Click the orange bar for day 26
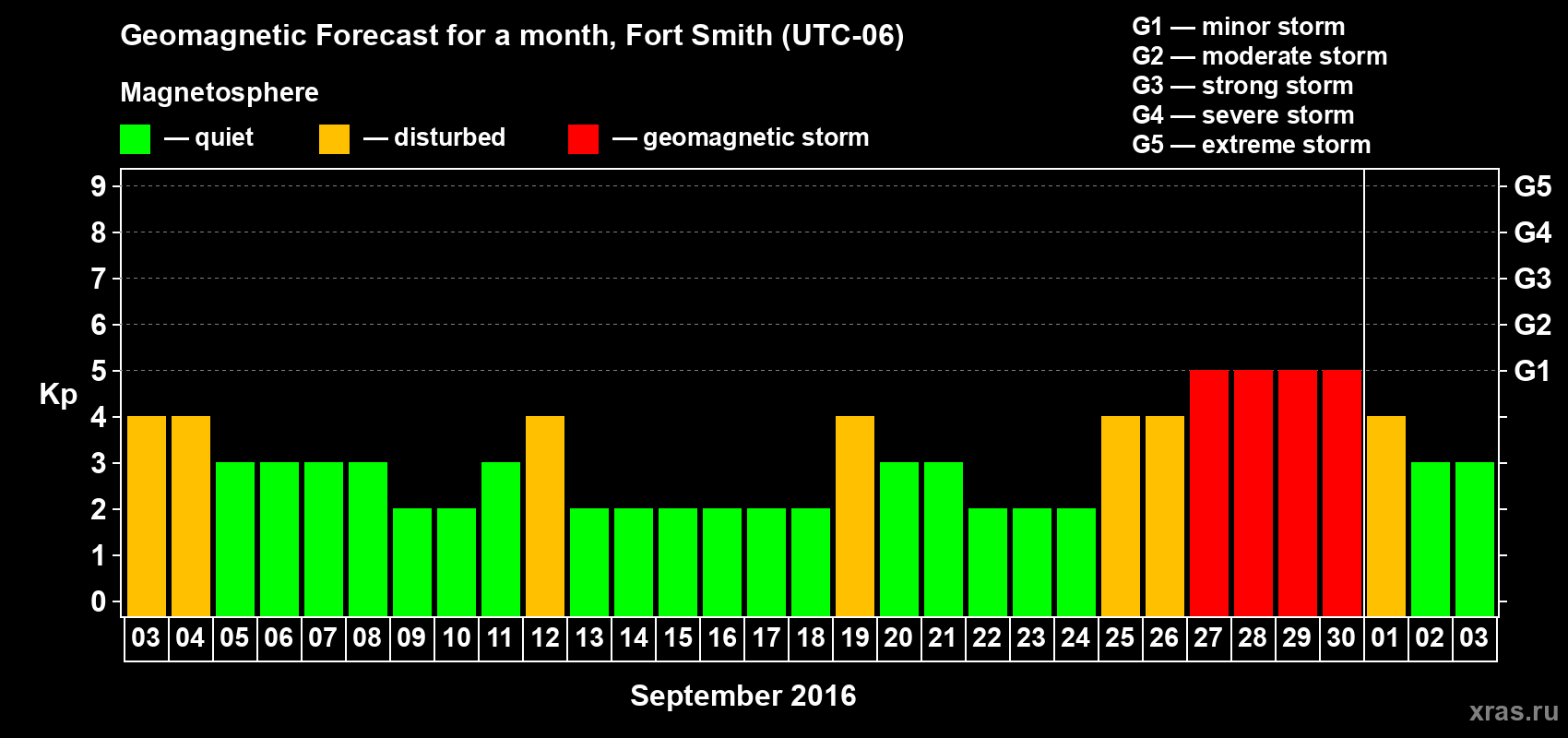The image size is (1568, 738). coord(1165,517)
